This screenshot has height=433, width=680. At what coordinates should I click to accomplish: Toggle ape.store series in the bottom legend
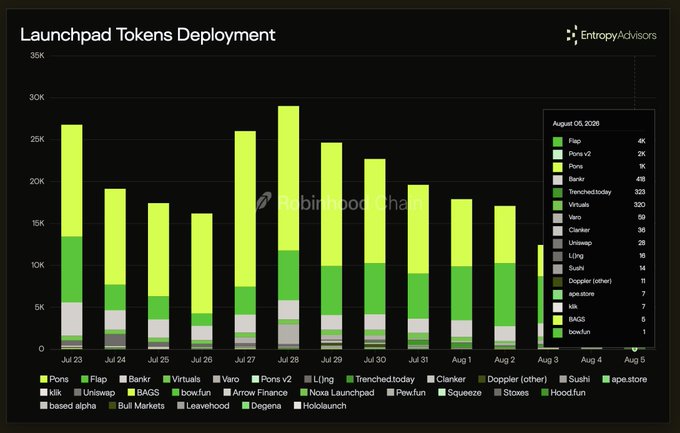(x=624, y=379)
